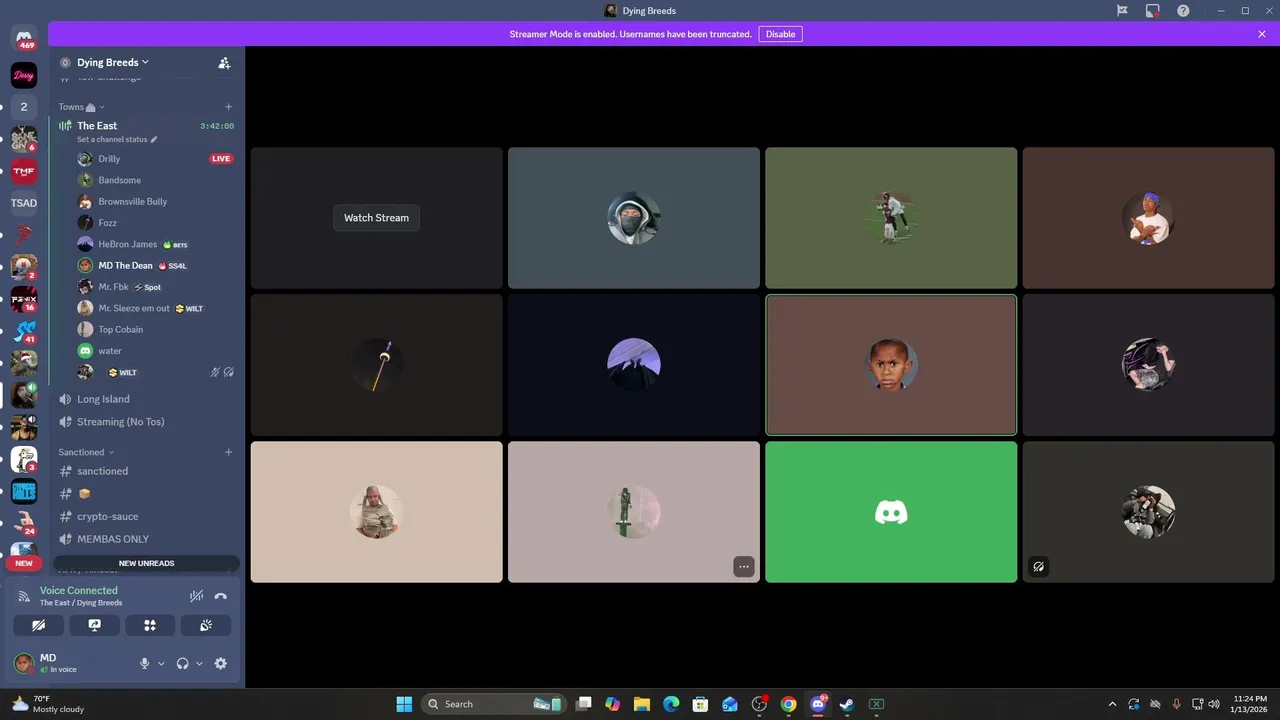Open Windows Start menu

coord(404,704)
